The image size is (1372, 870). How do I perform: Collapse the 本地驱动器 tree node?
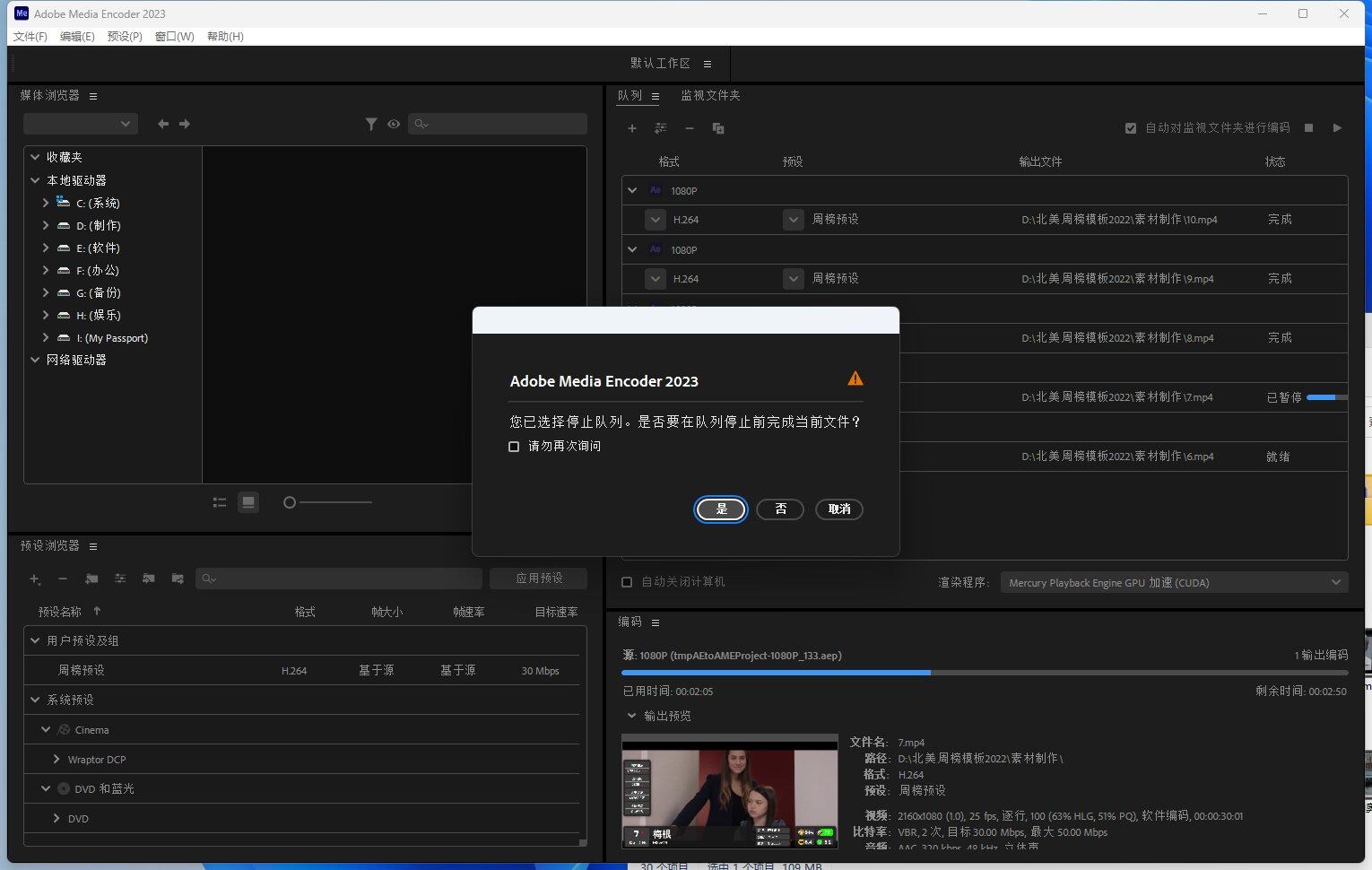point(35,180)
